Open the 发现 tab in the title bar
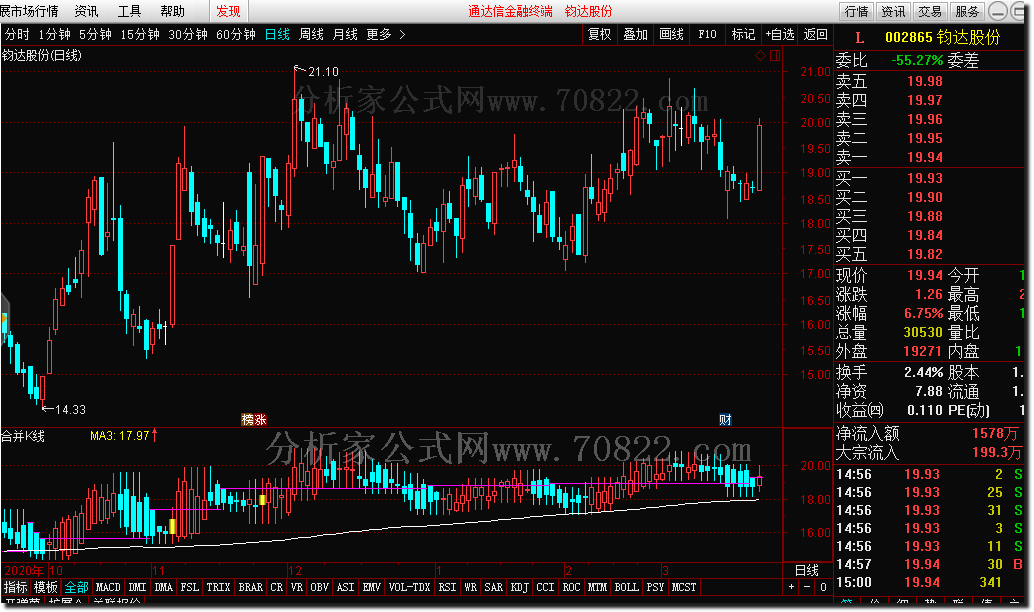The image size is (1034, 612). [x=229, y=11]
